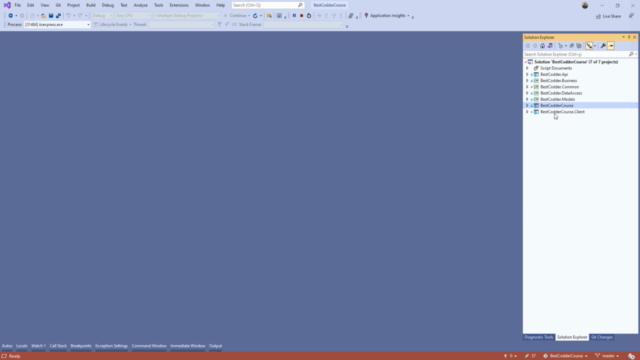The image size is (640, 360).
Task: Open the Continue button dropdown arrow
Action: 249,16
